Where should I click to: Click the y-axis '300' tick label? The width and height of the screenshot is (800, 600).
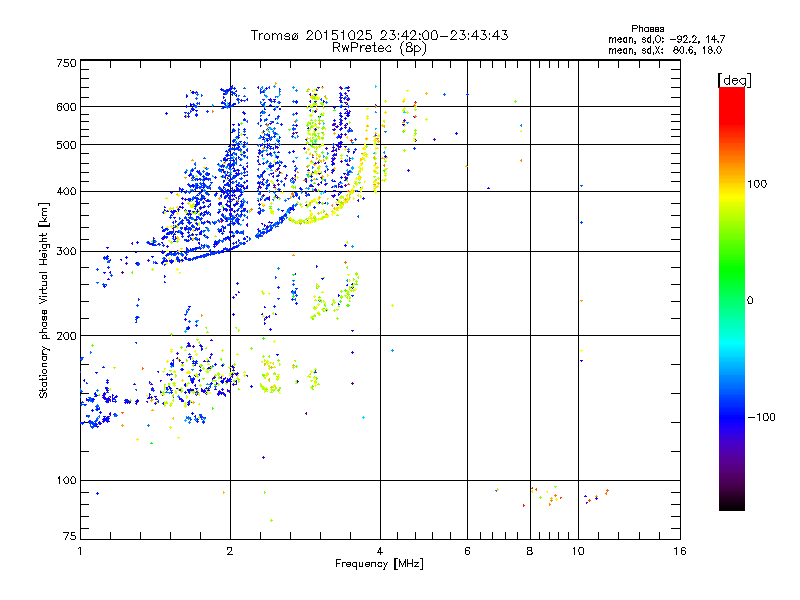[x=66, y=252]
